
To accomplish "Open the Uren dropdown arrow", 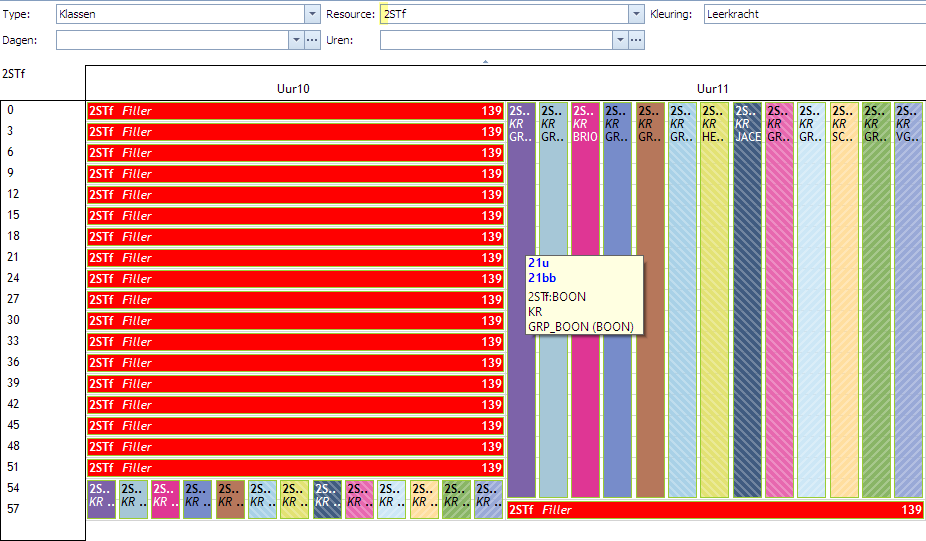I will click(x=620, y=40).
